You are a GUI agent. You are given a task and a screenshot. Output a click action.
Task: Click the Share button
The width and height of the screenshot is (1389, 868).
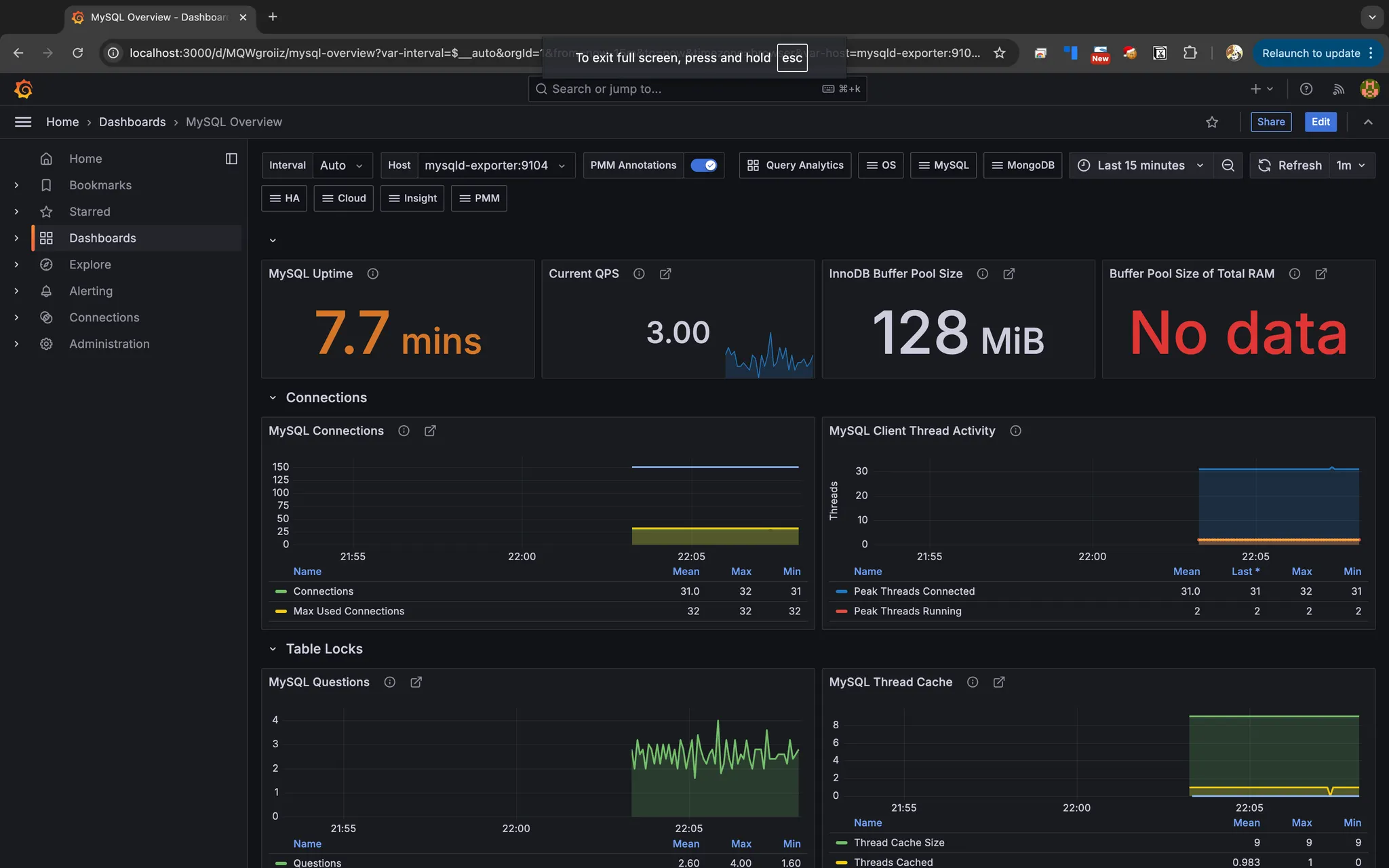coord(1270,122)
